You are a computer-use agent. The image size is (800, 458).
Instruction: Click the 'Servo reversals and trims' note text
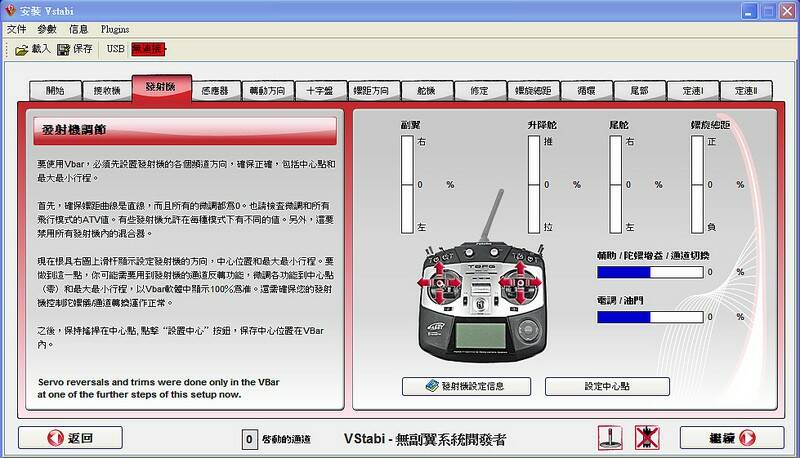click(x=159, y=388)
